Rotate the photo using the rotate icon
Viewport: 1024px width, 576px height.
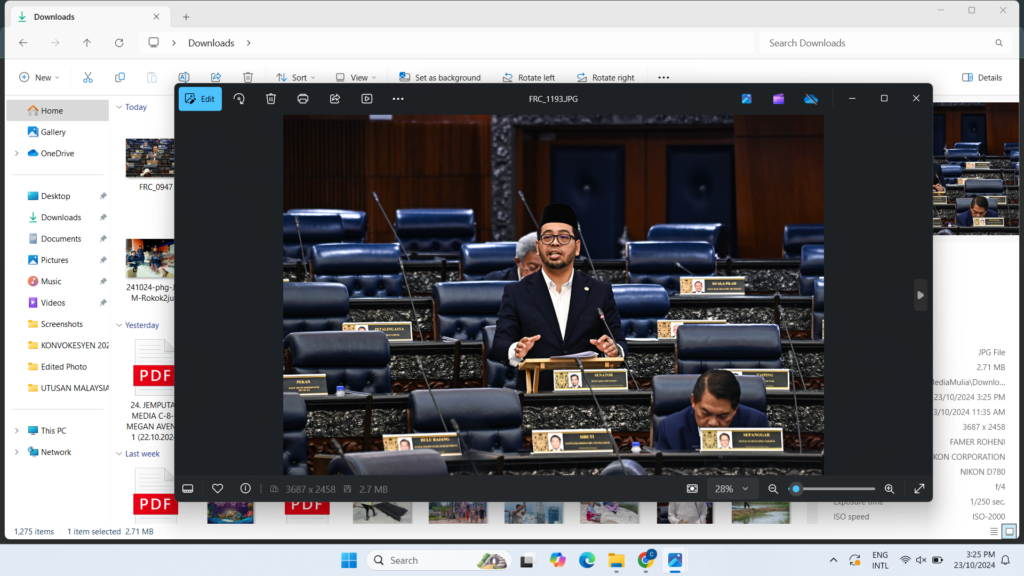pyautogui.click(x=239, y=99)
